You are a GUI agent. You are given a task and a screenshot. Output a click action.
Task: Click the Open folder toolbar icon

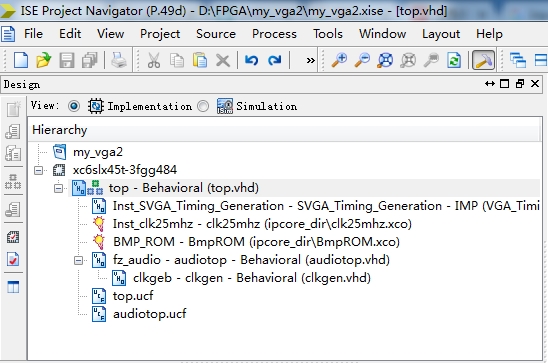coord(43,60)
